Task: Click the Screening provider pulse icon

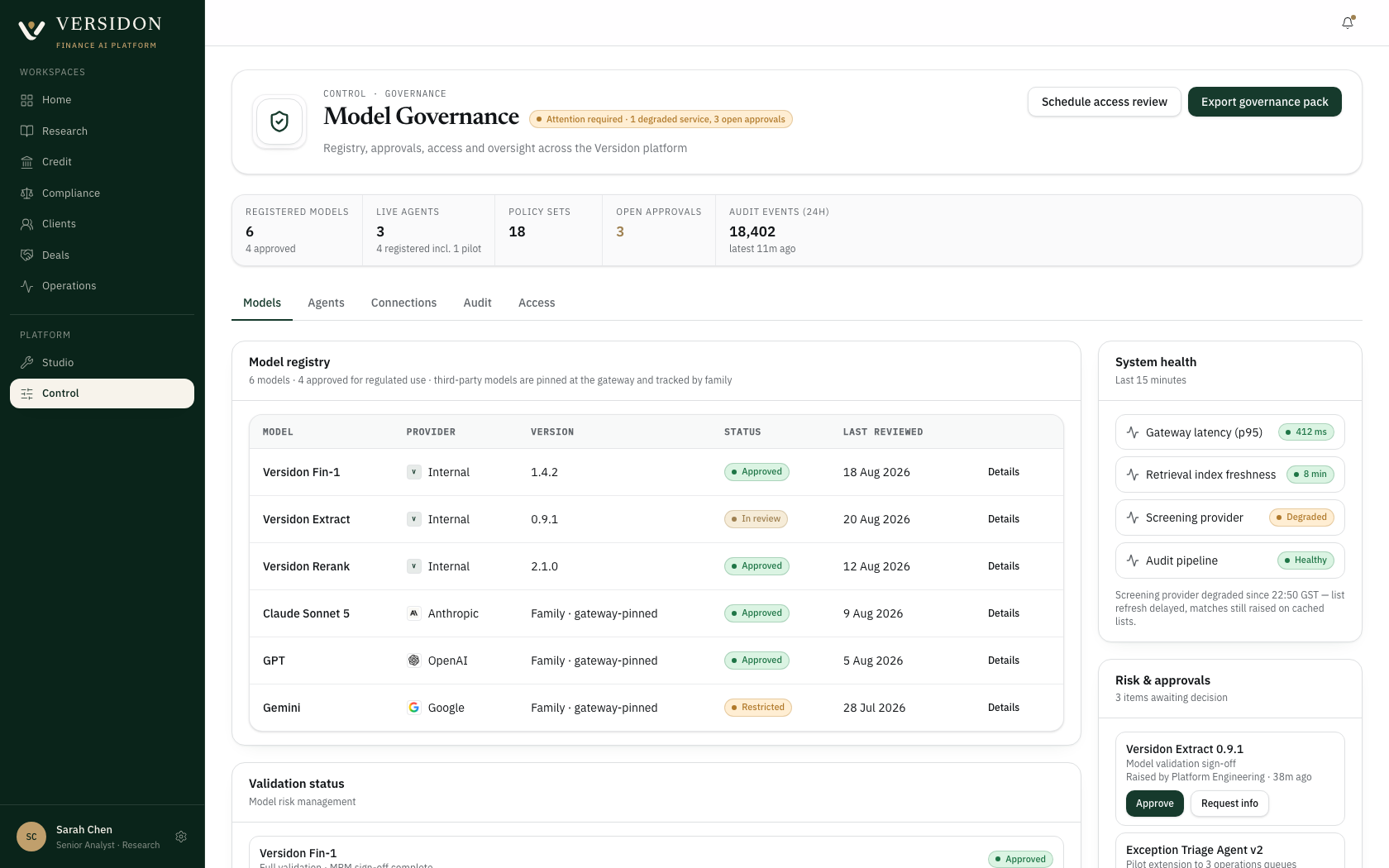Action: coord(1133,517)
